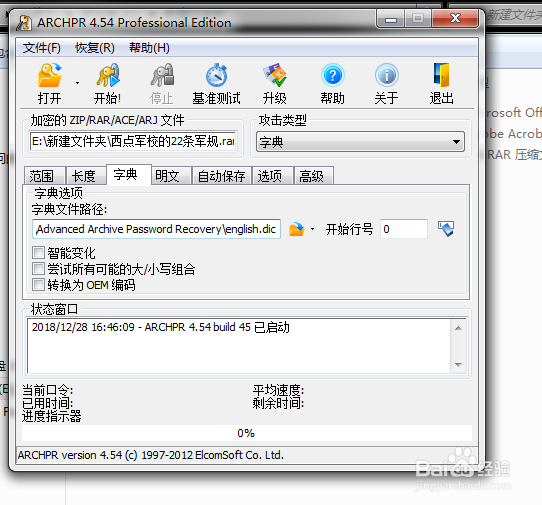Click encrypted archive file path field
Image resolution: width=542 pixels, height=505 pixels.
click(x=133, y=141)
